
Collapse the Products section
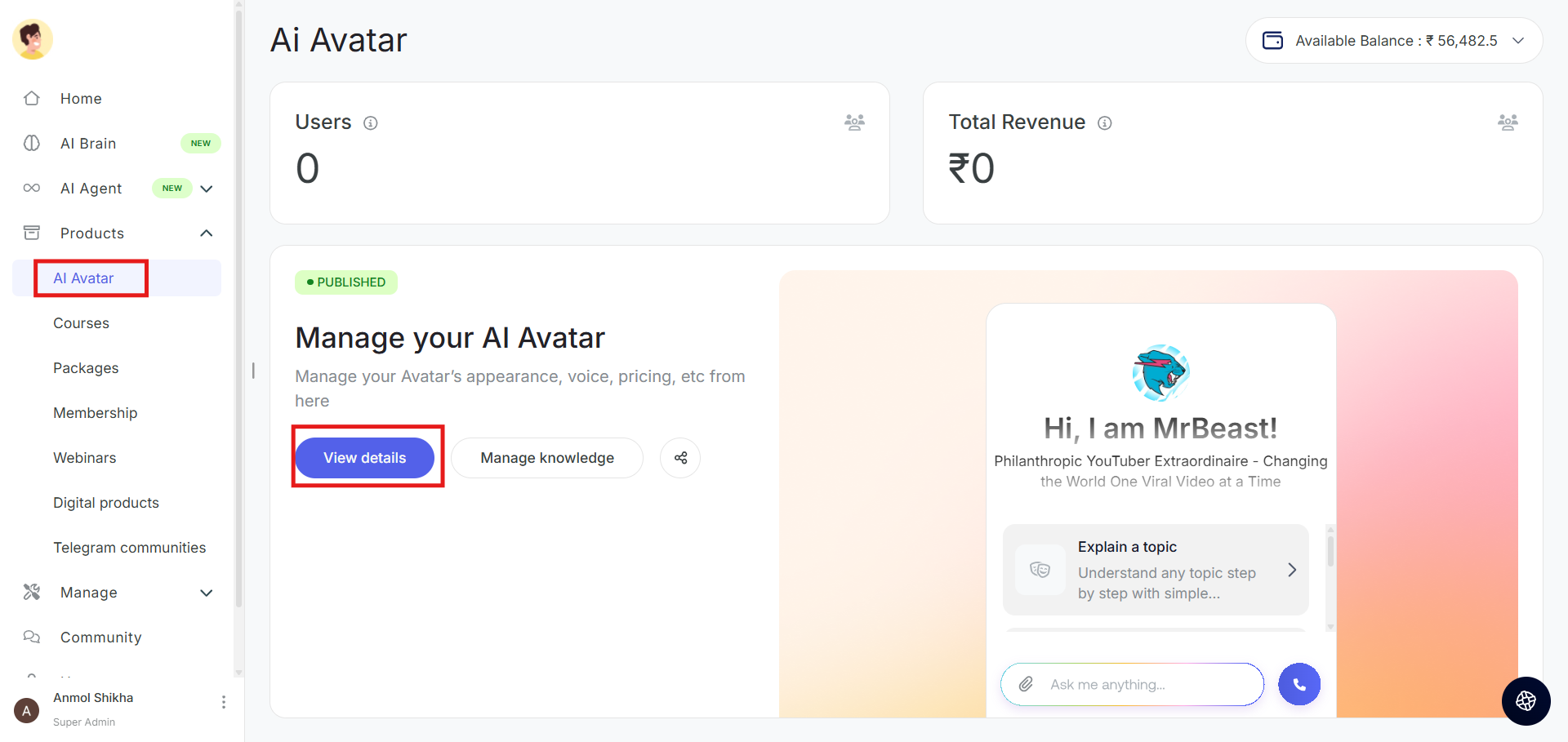point(207,233)
